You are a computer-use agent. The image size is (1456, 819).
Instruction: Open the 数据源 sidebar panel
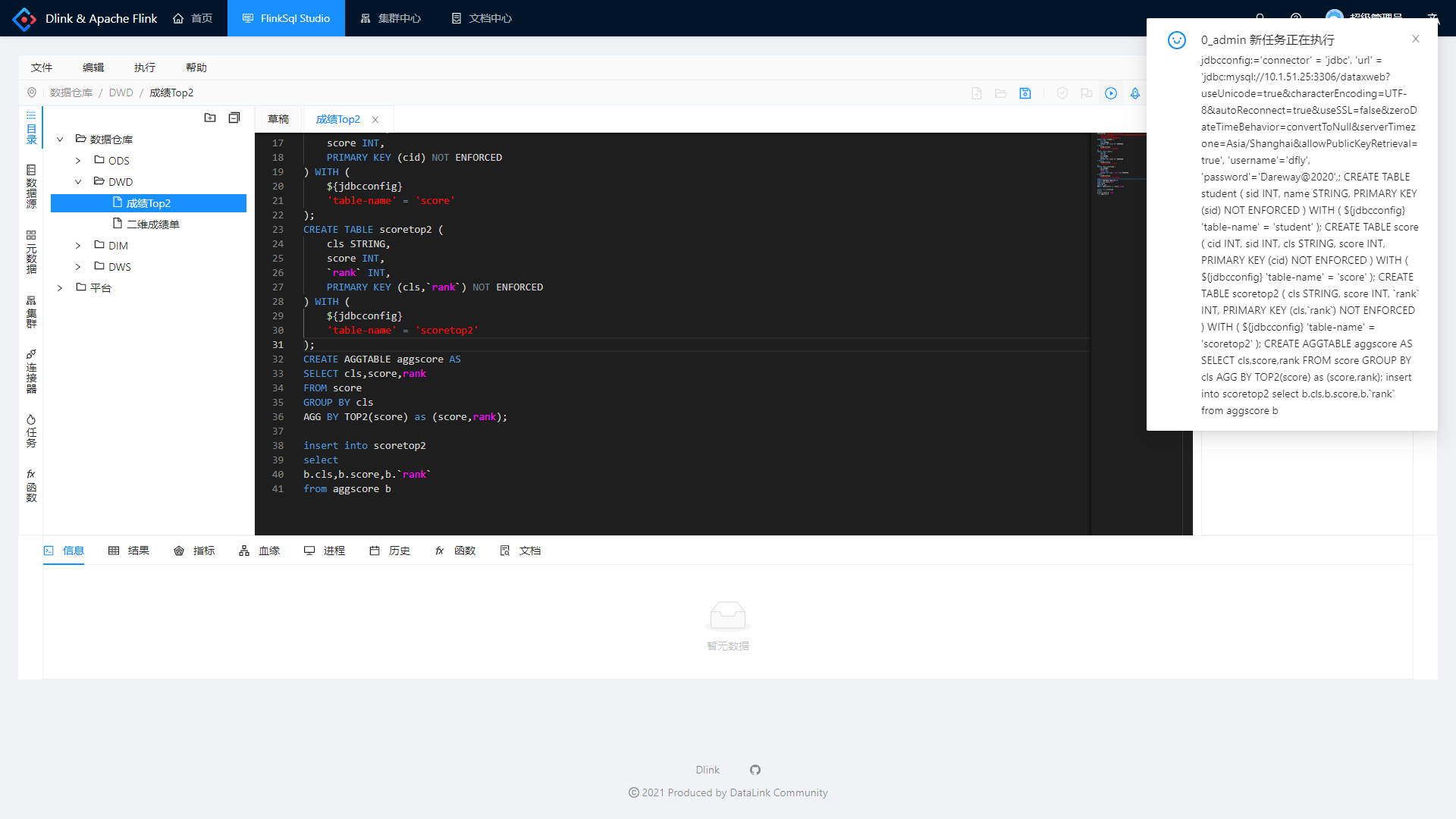(31, 187)
